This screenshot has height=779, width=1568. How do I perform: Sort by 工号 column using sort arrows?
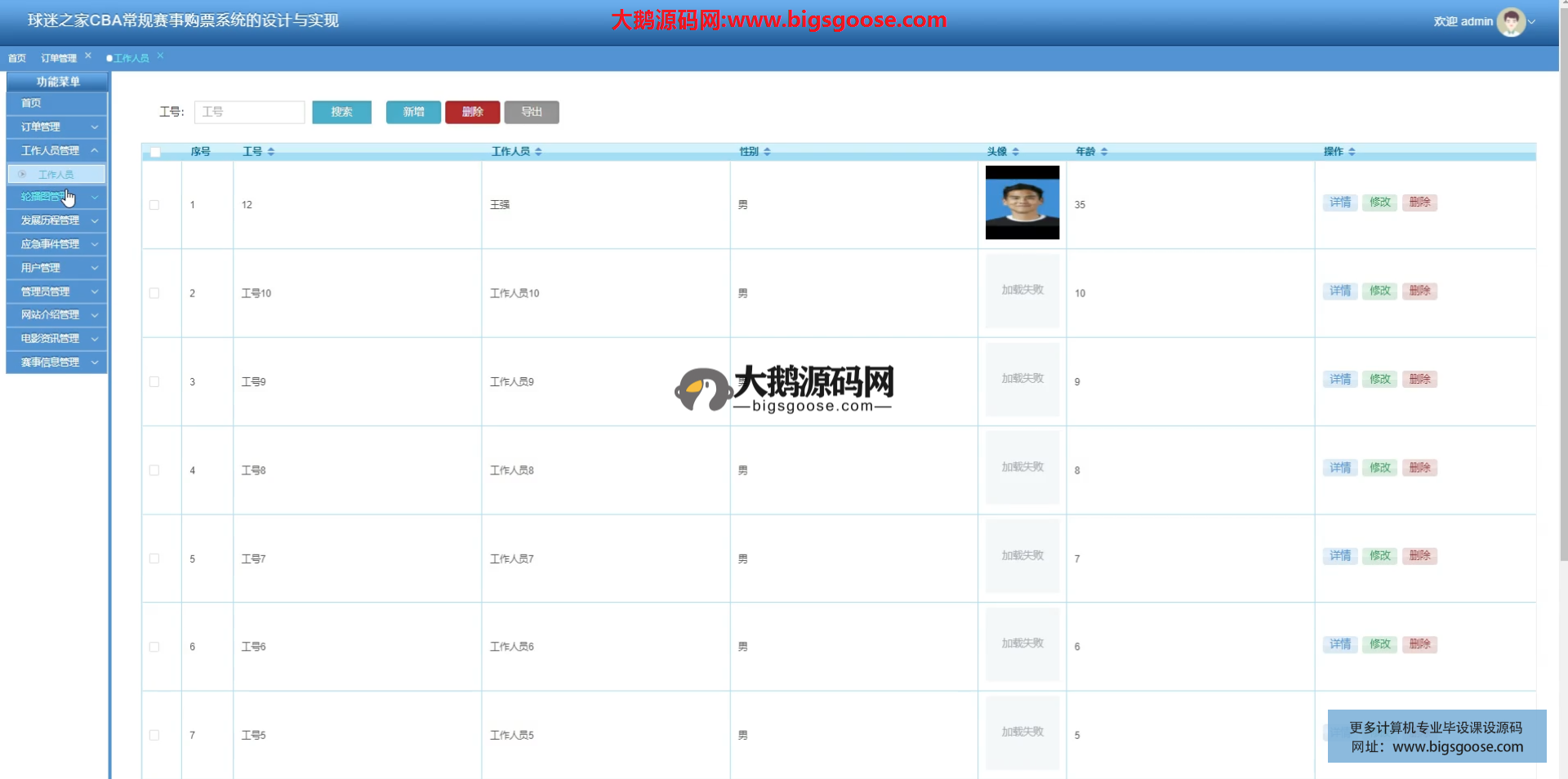[x=271, y=152]
